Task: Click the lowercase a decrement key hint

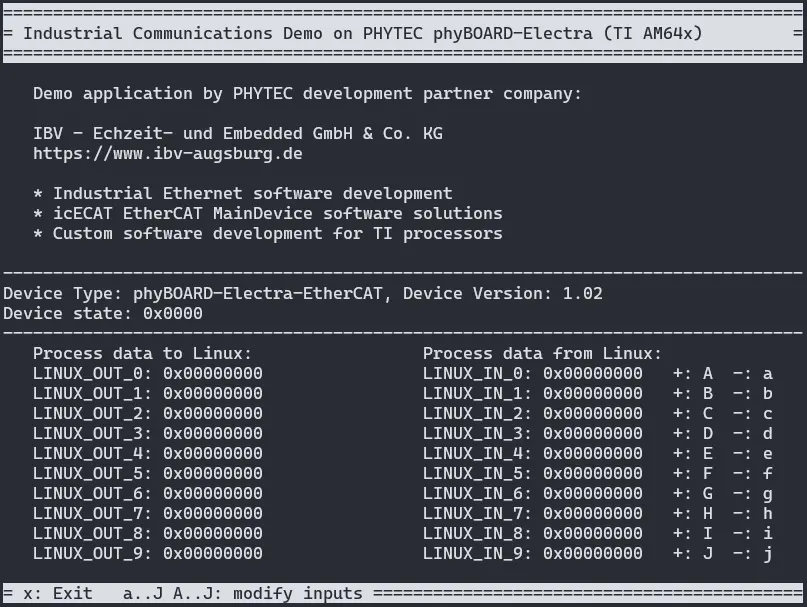Action: click(768, 373)
